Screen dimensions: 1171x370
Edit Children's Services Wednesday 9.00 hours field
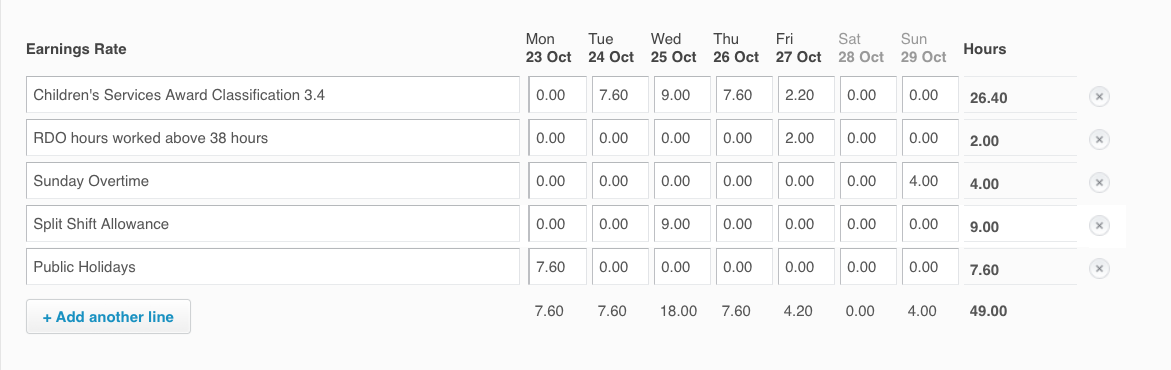(x=682, y=95)
